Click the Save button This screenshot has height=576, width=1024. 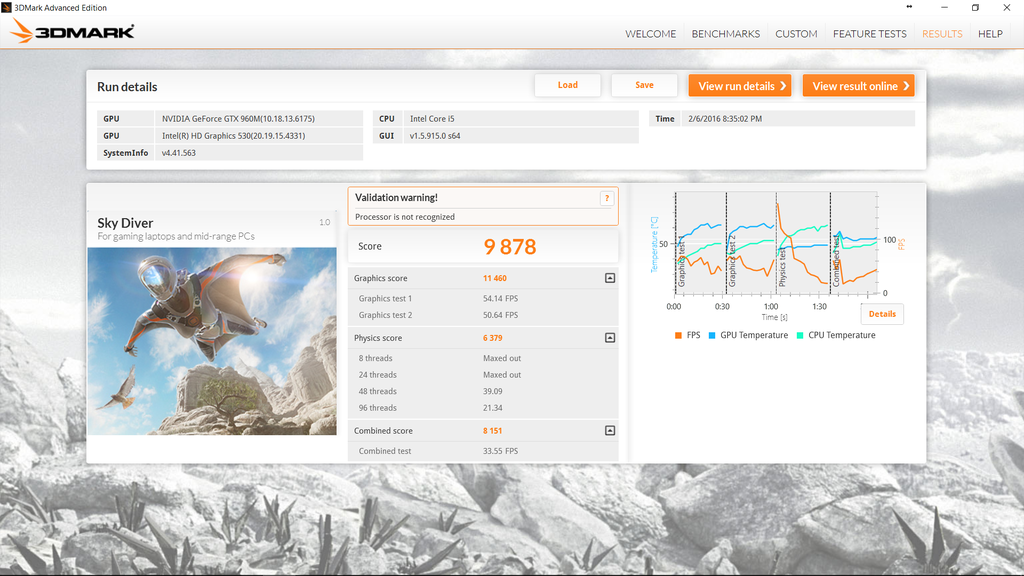coord(645,85)
